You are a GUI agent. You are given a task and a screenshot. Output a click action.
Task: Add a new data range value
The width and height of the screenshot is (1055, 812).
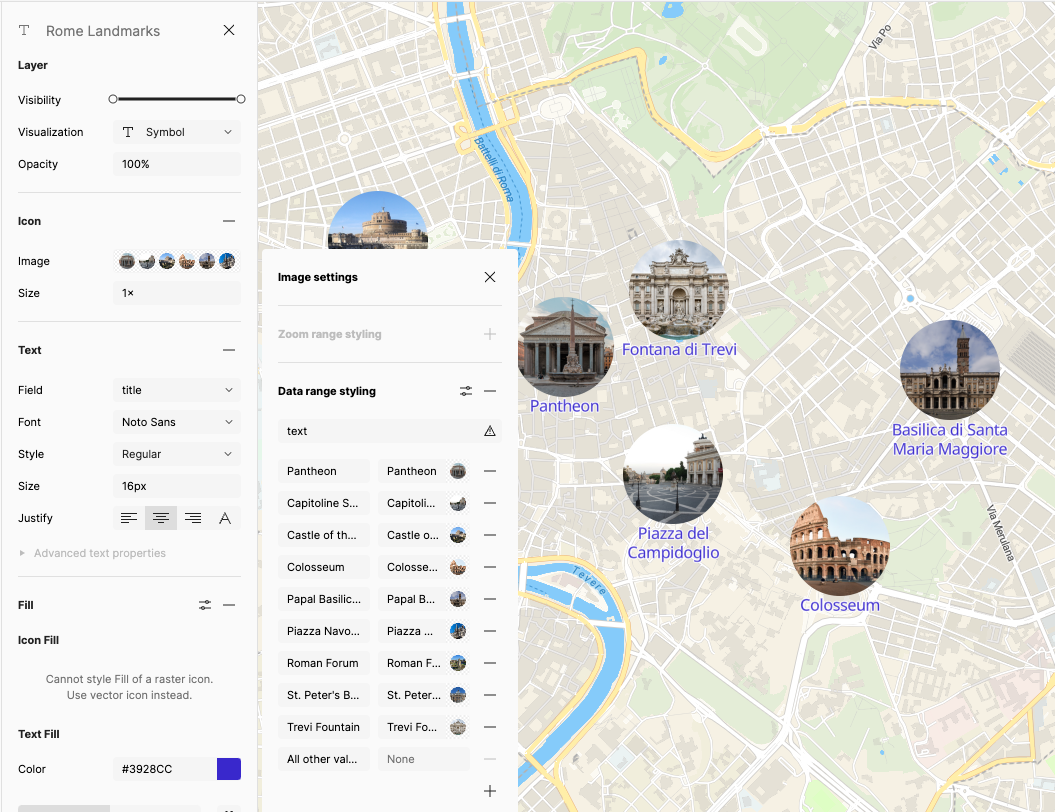point(490,791)
